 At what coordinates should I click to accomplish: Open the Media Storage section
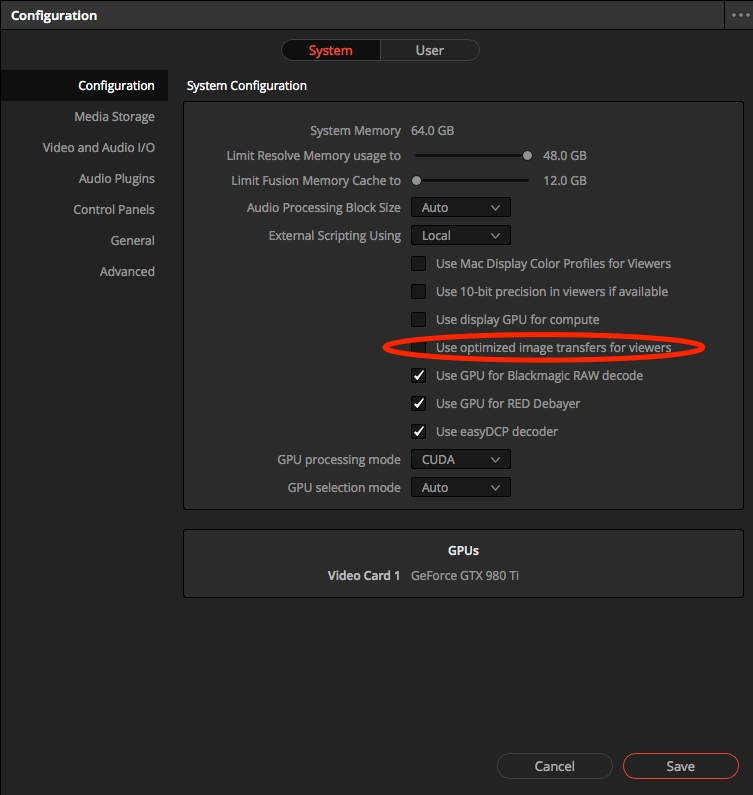115,117
